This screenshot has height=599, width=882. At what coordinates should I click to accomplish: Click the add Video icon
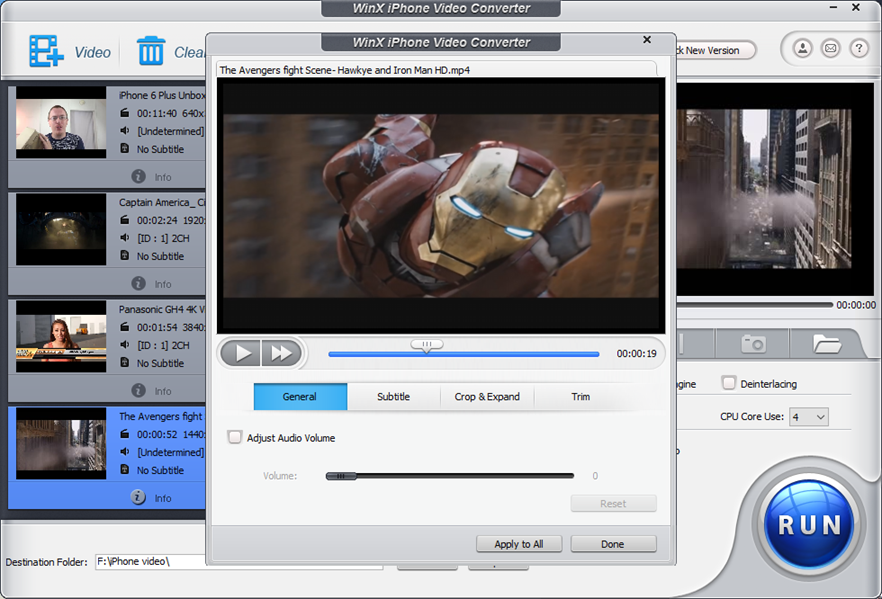(46, 51)
